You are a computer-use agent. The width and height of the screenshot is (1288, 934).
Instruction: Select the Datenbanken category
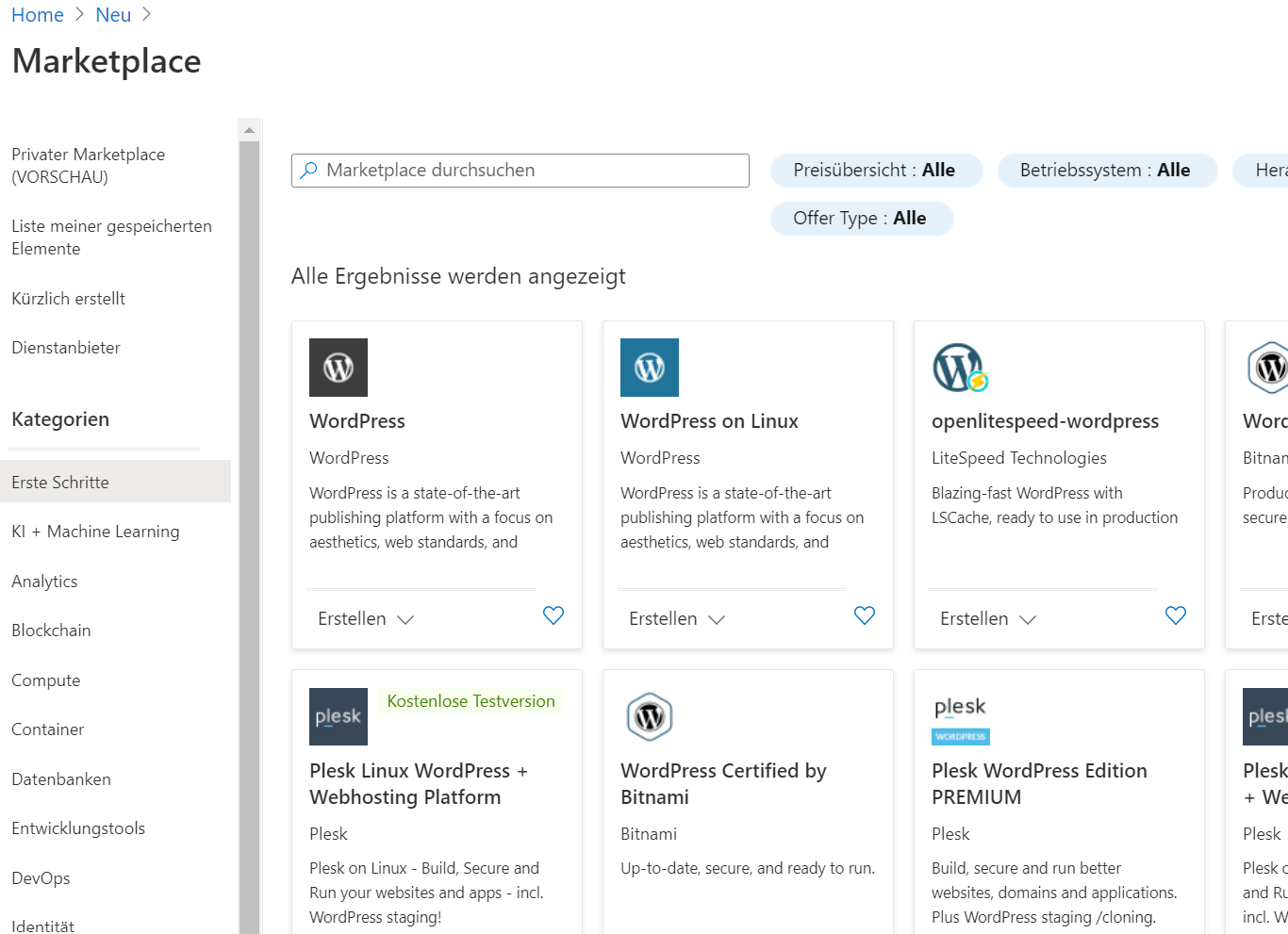coord(61,779)
